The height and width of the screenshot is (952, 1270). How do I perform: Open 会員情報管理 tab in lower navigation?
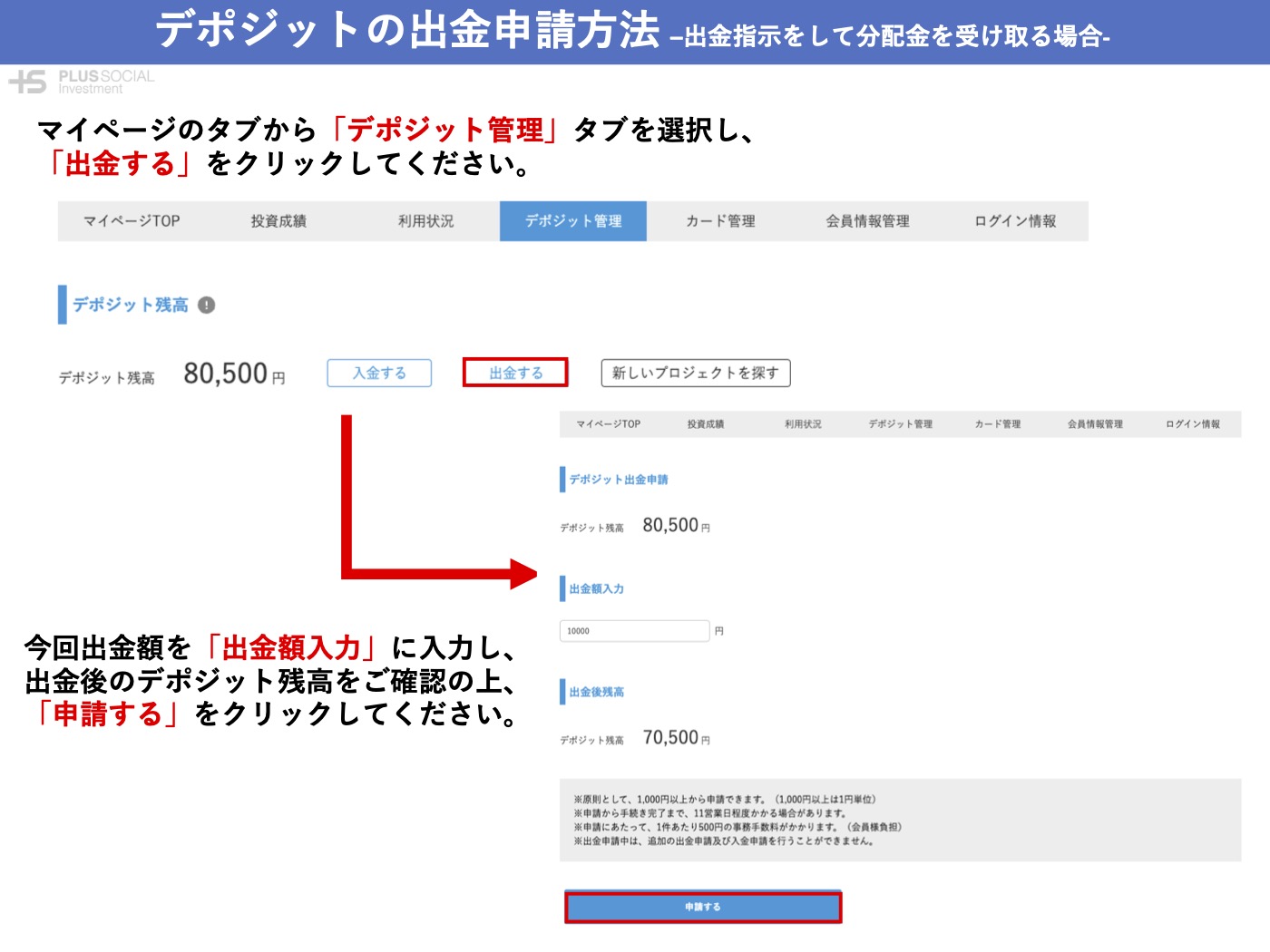[1095, 424]
